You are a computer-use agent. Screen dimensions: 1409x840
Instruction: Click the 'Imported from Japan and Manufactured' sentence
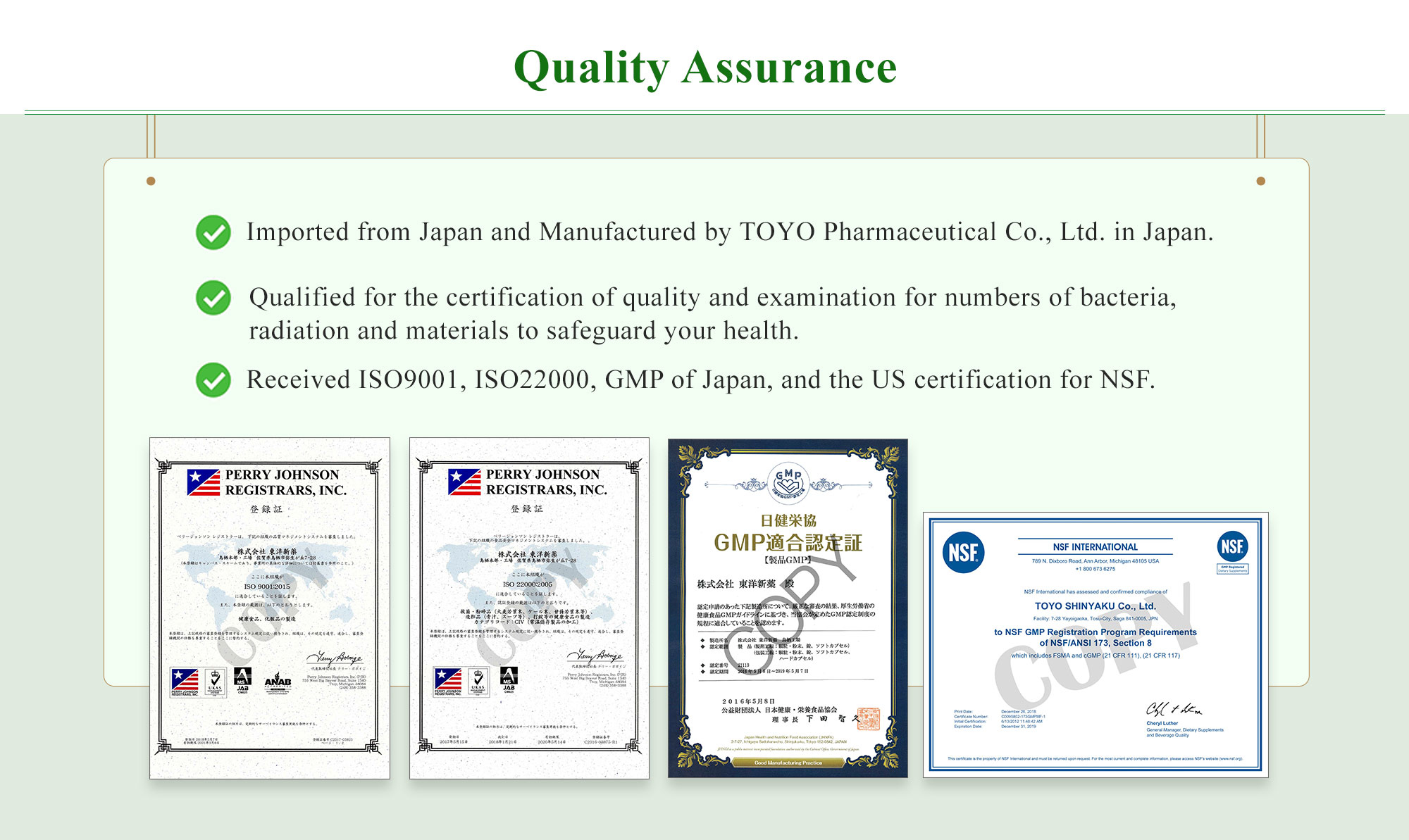point(730,232)
